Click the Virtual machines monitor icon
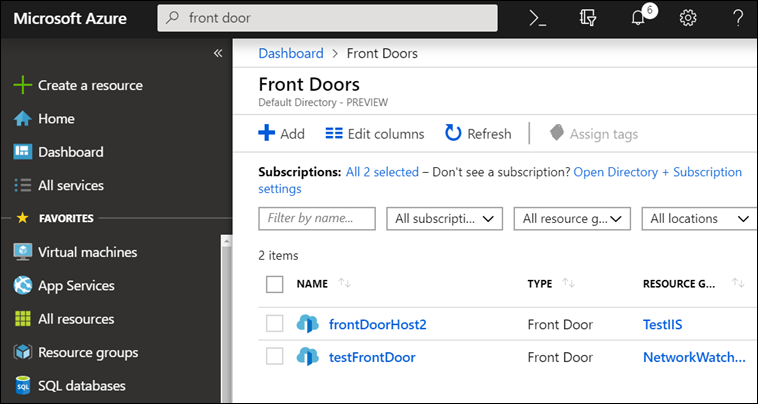The height and width of the screenshot is (404, 758). coord(22,252)
